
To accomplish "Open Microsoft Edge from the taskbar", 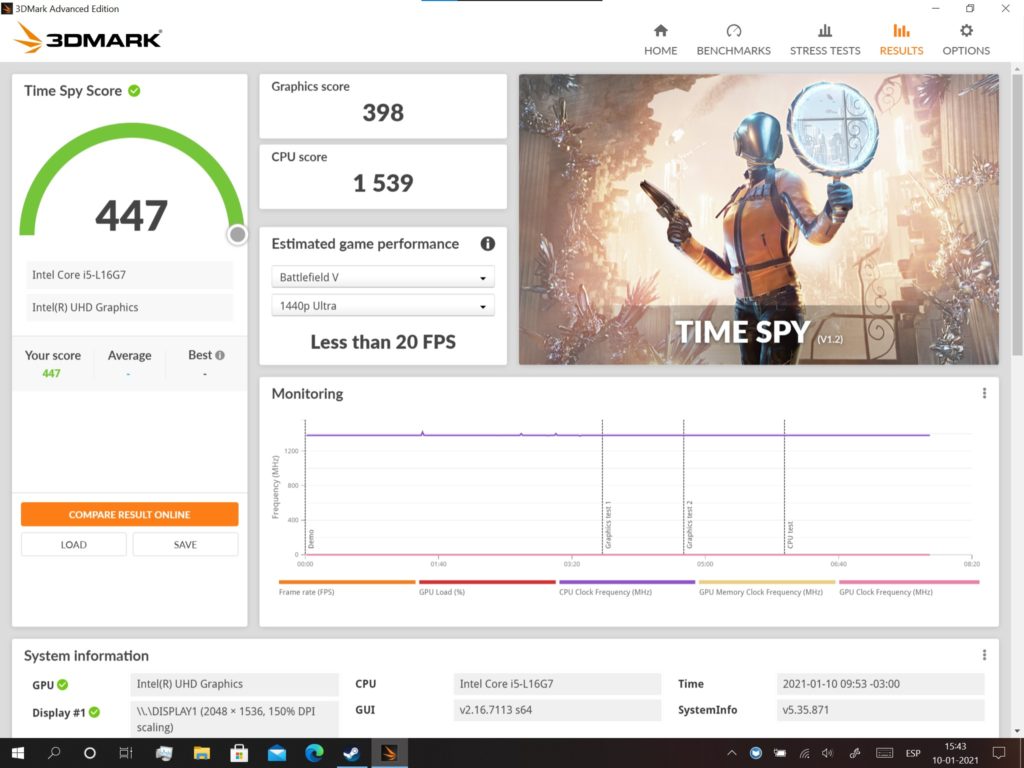I will (314, 753).
